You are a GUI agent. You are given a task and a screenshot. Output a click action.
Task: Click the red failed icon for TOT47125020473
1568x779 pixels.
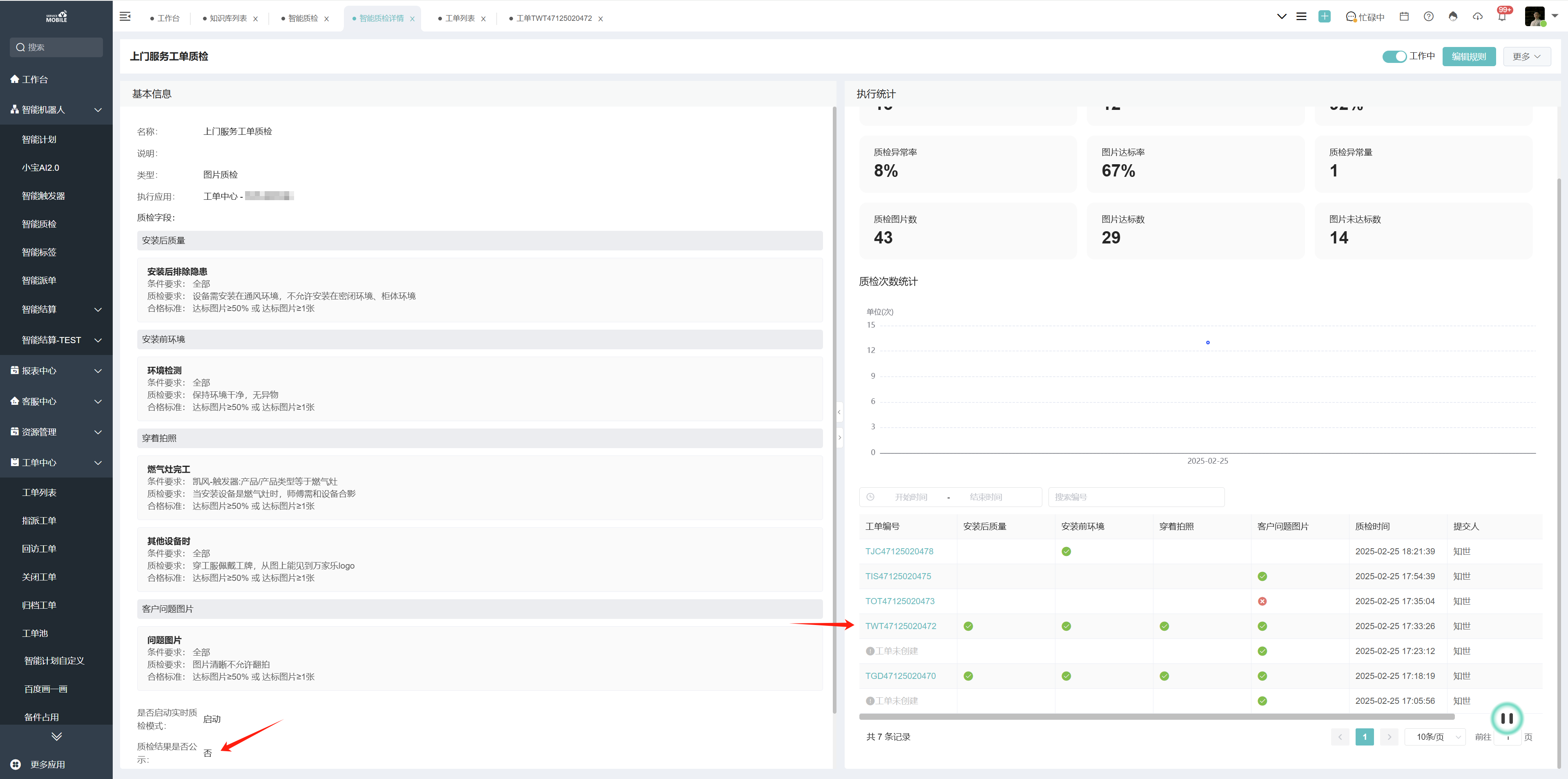pos(1262,601)
